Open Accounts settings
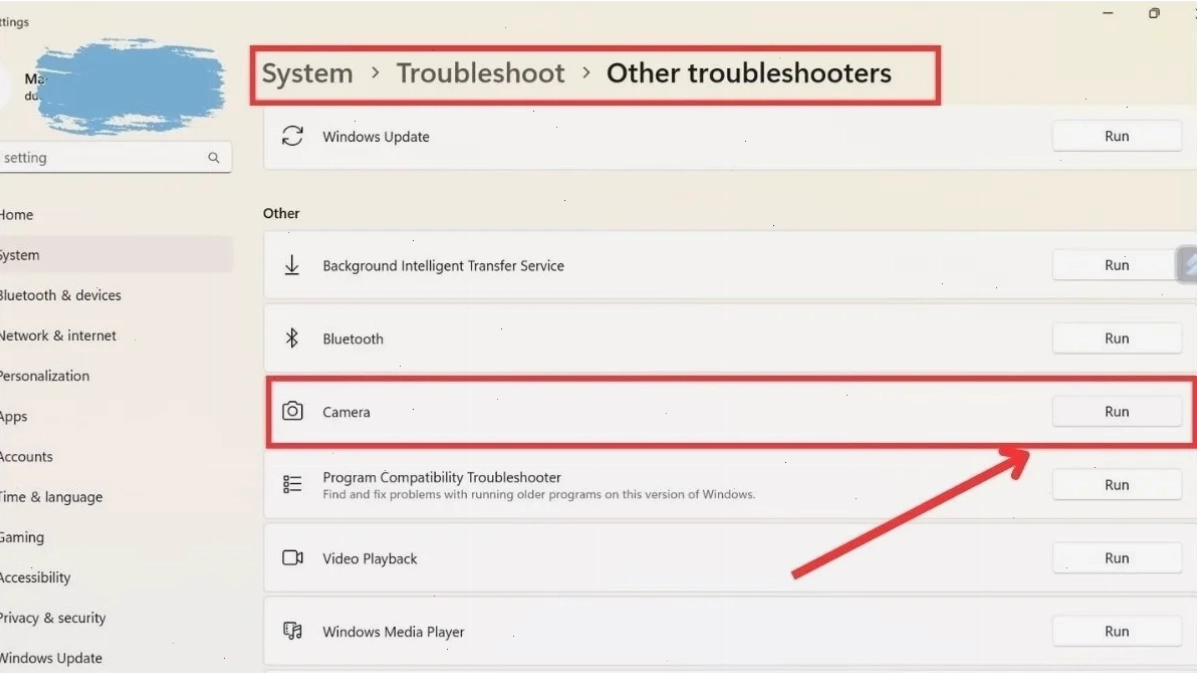The image size is (1197, 675). (x=27, y=457)
